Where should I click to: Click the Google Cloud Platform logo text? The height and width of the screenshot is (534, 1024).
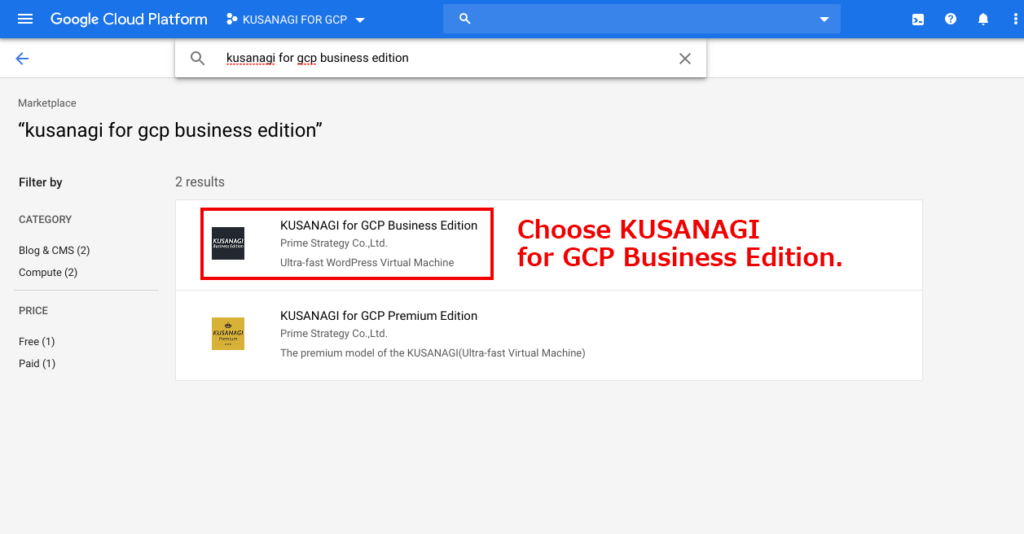pyautogui.click(x=129, y=19)
